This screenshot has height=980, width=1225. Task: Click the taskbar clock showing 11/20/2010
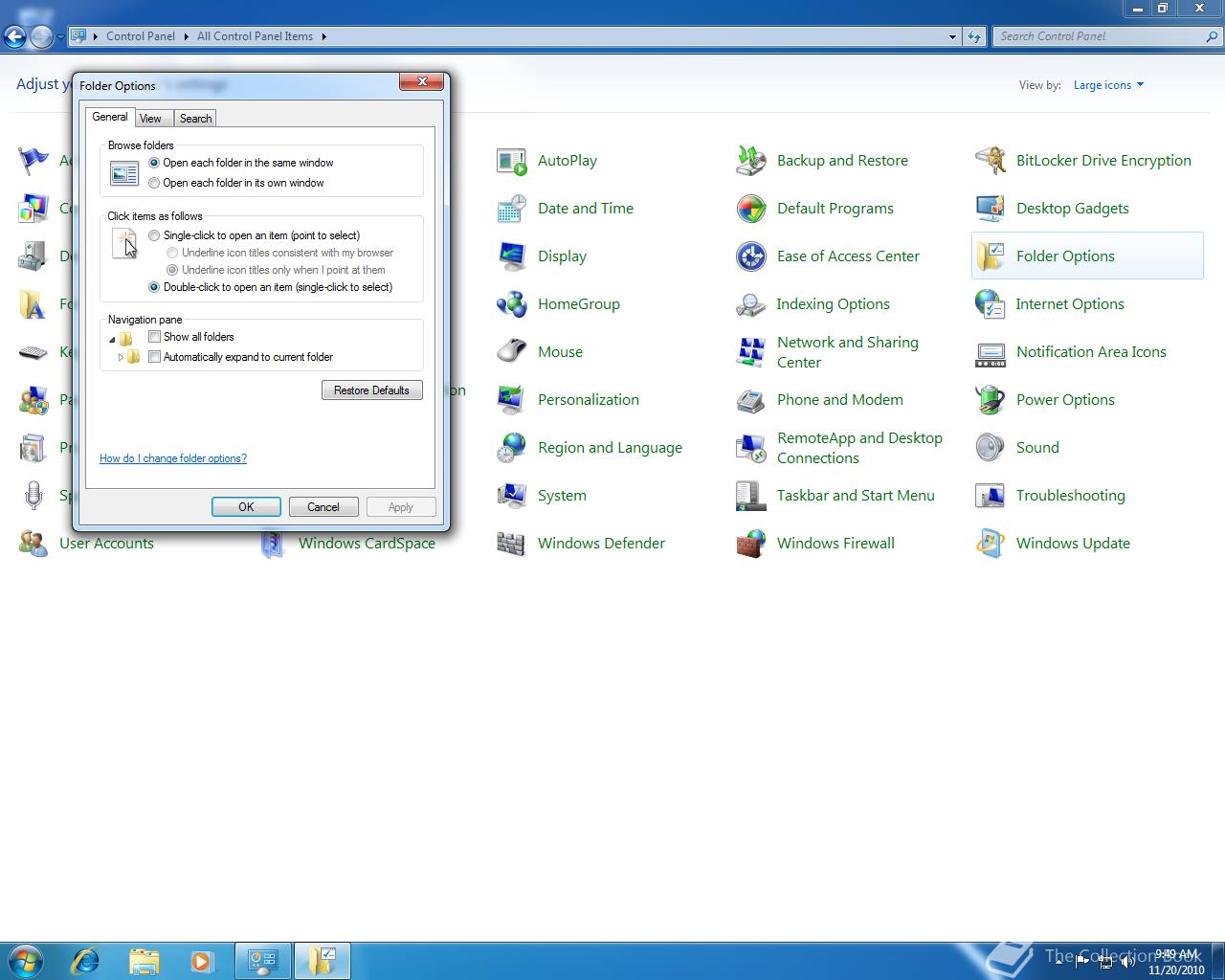(x=1176, y=962)
